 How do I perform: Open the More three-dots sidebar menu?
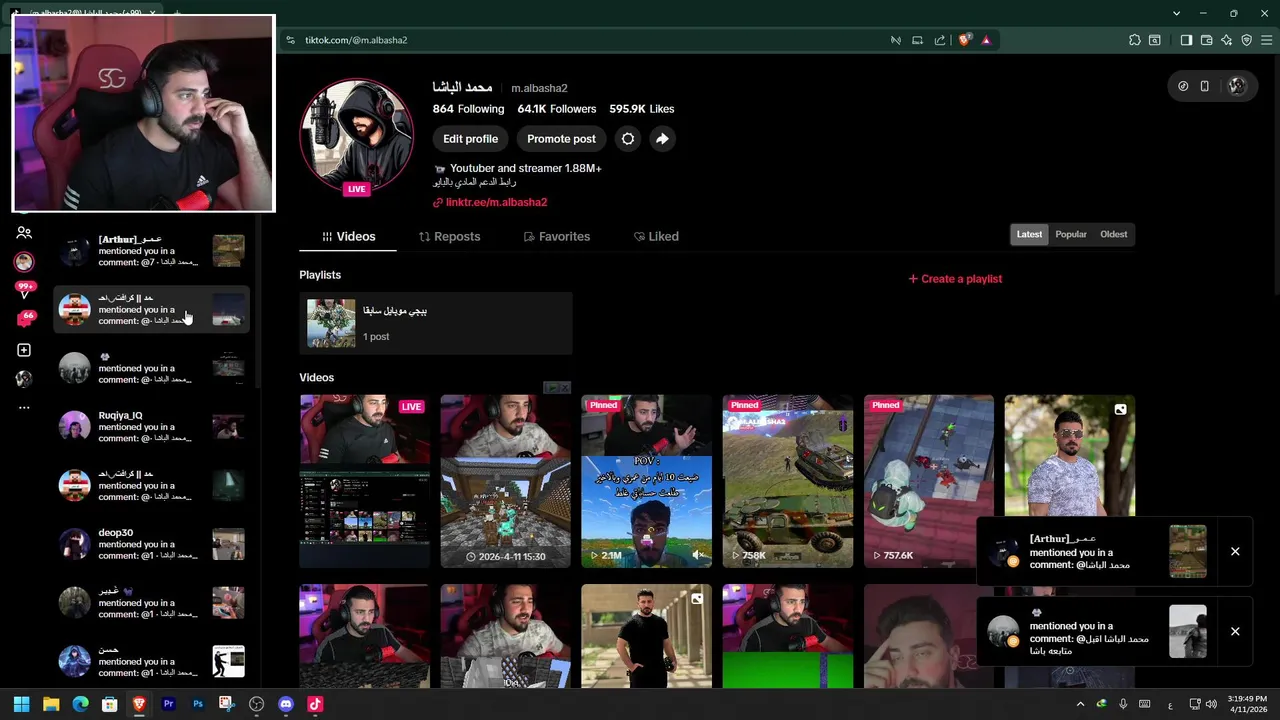click(x=24, y=407)
